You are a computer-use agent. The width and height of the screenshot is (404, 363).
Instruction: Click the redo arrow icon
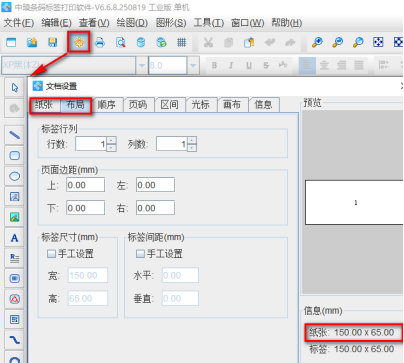pos(290,42)
